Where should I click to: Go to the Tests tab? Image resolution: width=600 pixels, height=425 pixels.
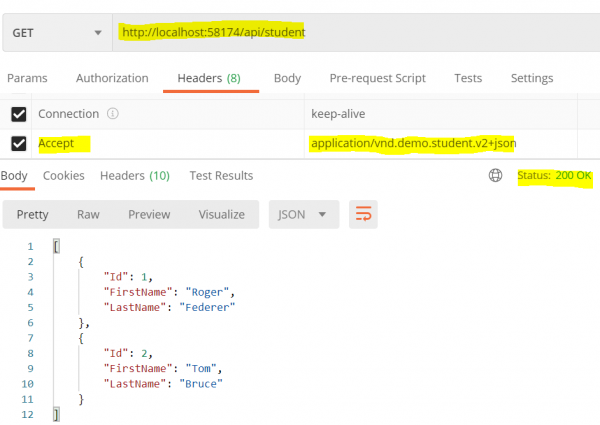click(468, 78)
